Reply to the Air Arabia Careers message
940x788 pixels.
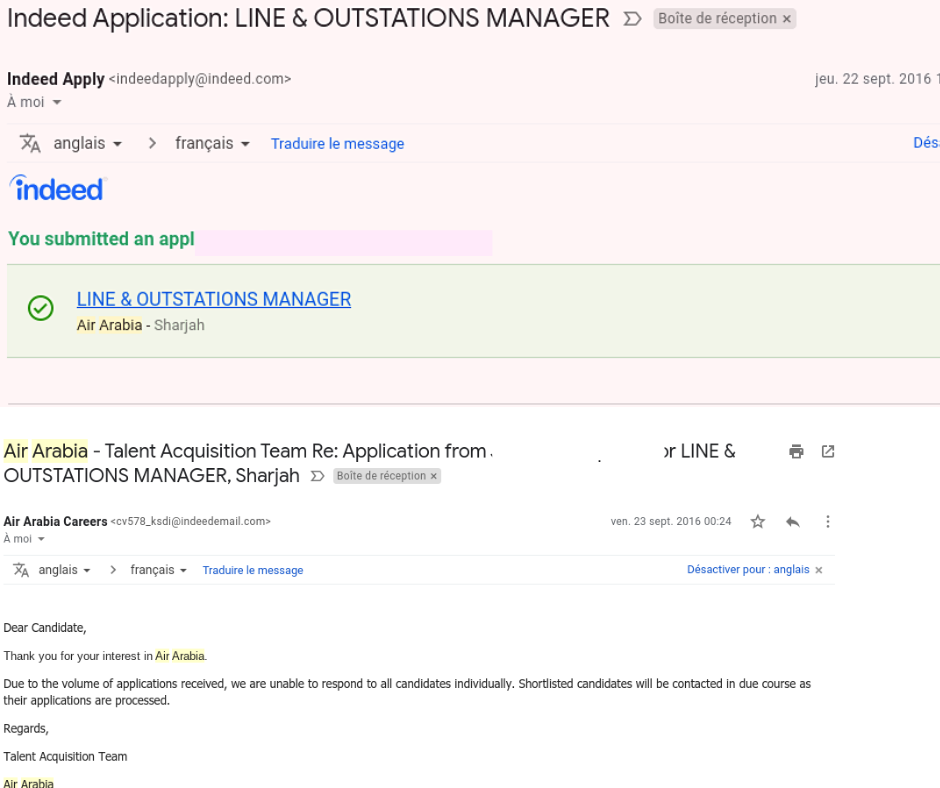(793, 522)
